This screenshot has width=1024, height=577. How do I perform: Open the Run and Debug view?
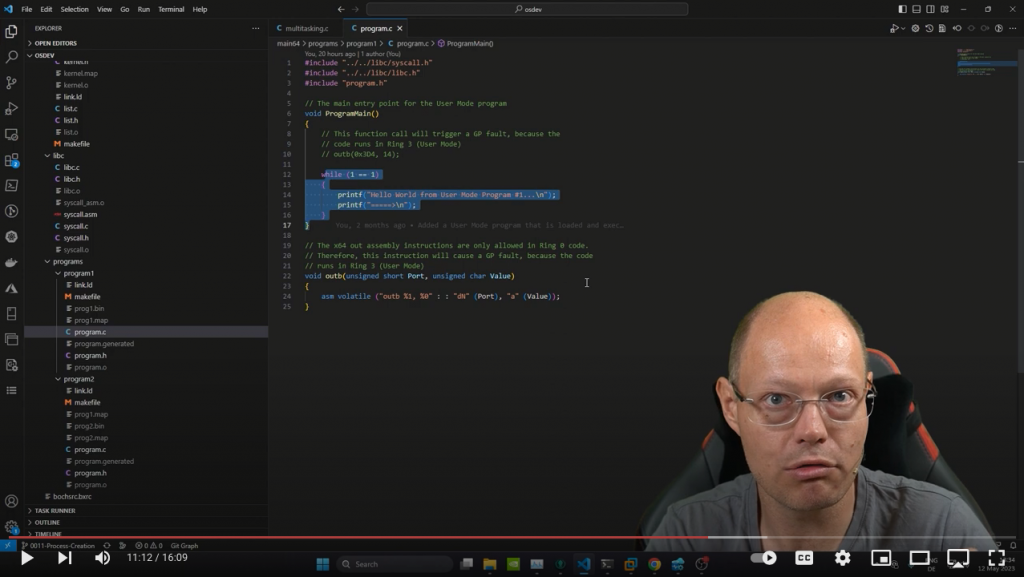point(11,108)
